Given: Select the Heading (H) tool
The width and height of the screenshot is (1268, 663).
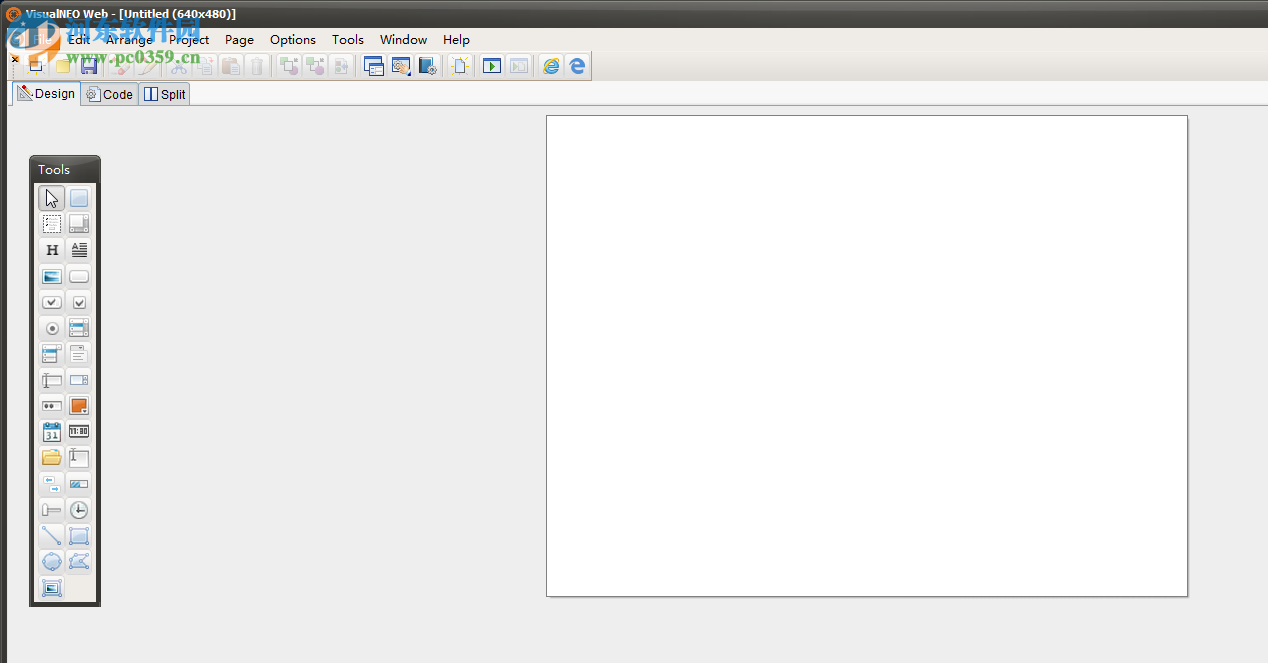Looking at the screenshot, I should click(x=52, y=250).
